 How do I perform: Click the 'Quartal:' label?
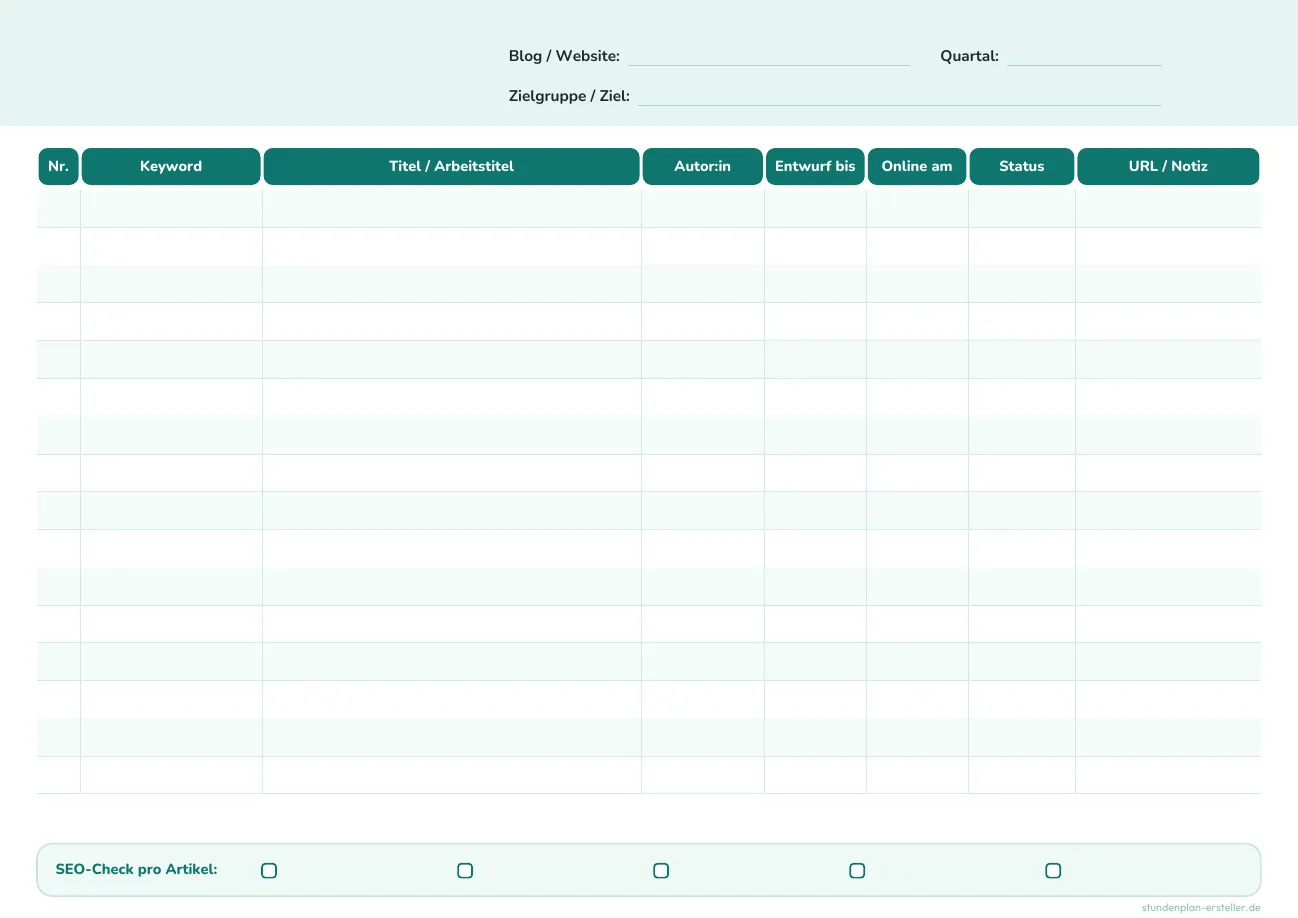point(969,56)
